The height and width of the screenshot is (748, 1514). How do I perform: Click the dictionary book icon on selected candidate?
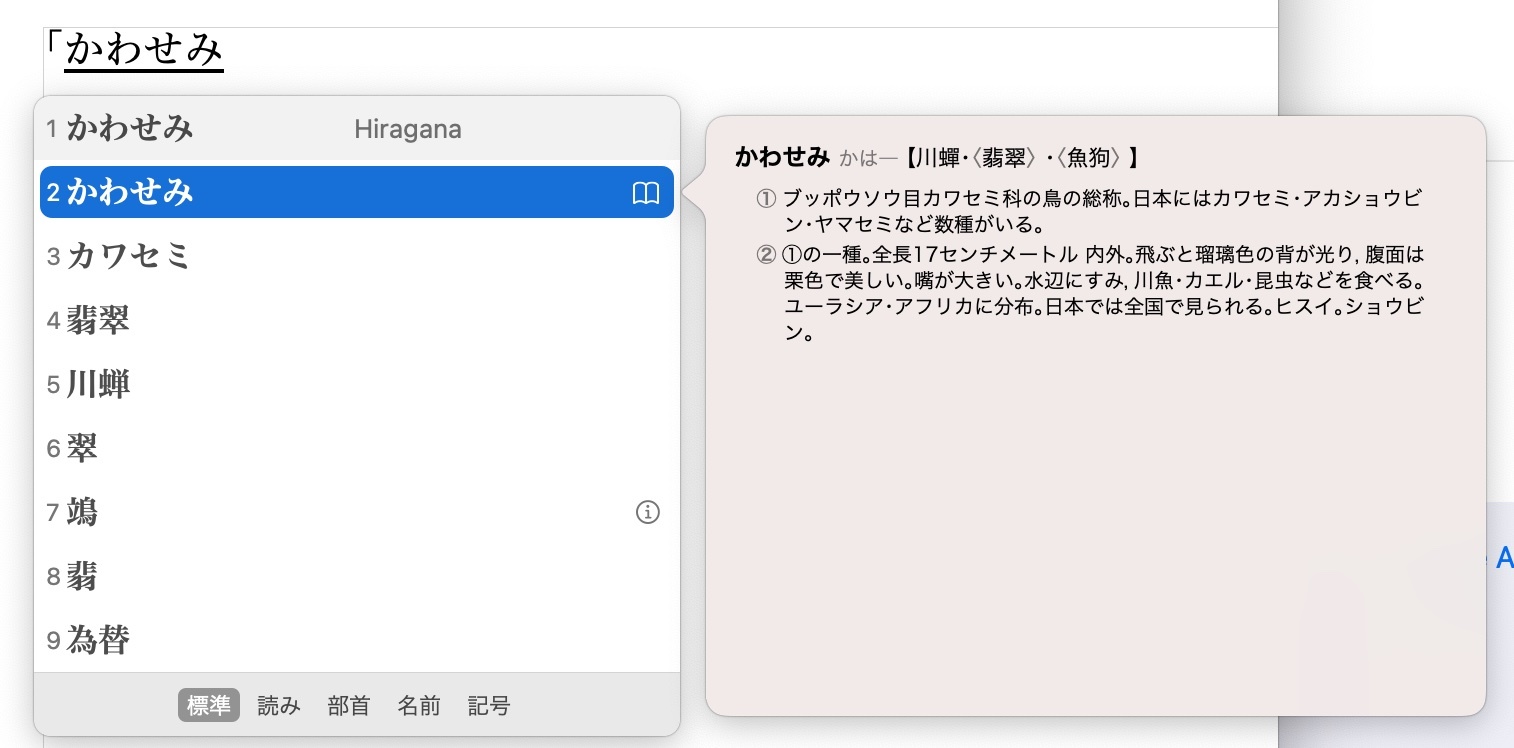pyautogui.click(x=646, y=193)
